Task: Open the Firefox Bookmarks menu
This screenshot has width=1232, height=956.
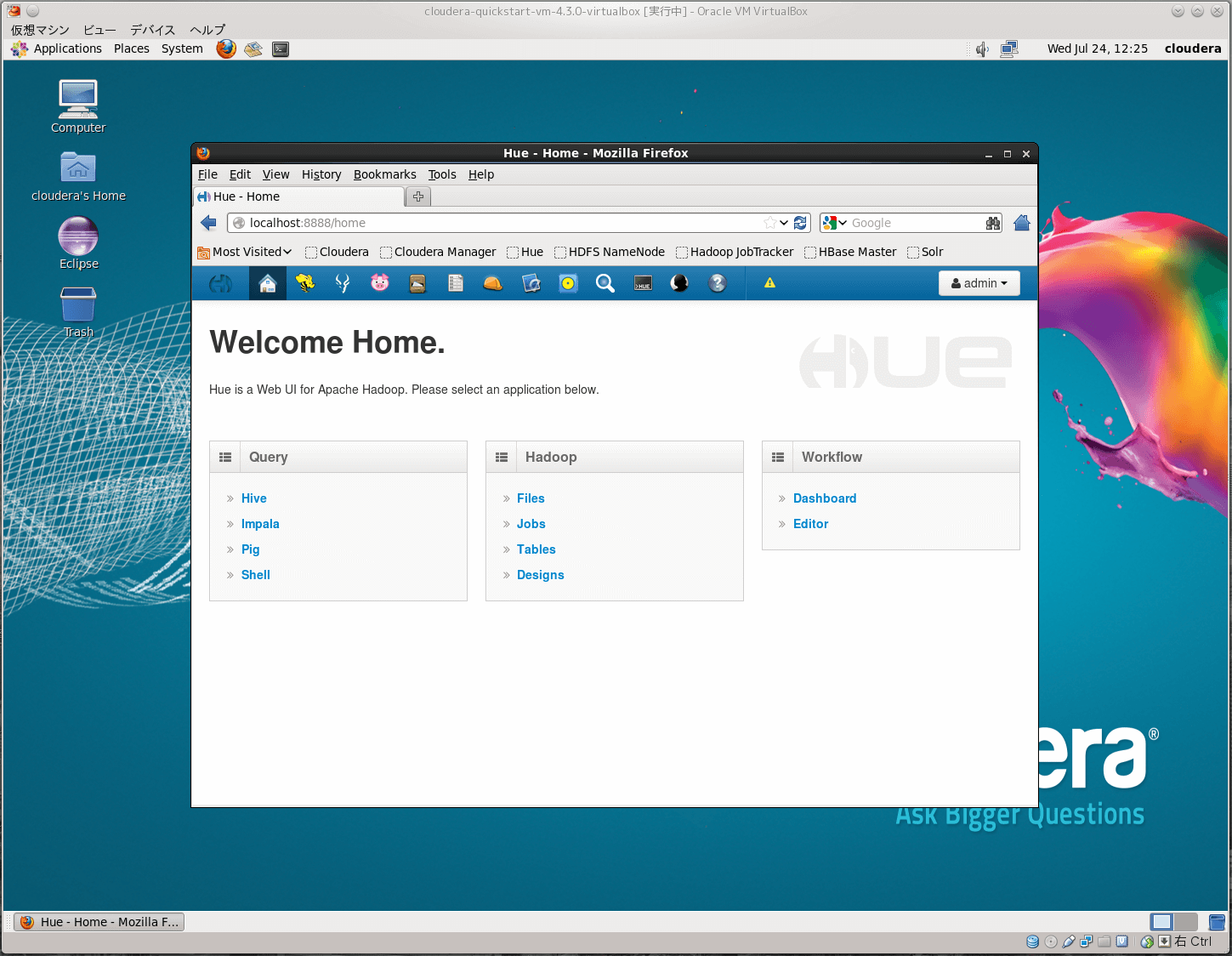Action: click(384, 174)
